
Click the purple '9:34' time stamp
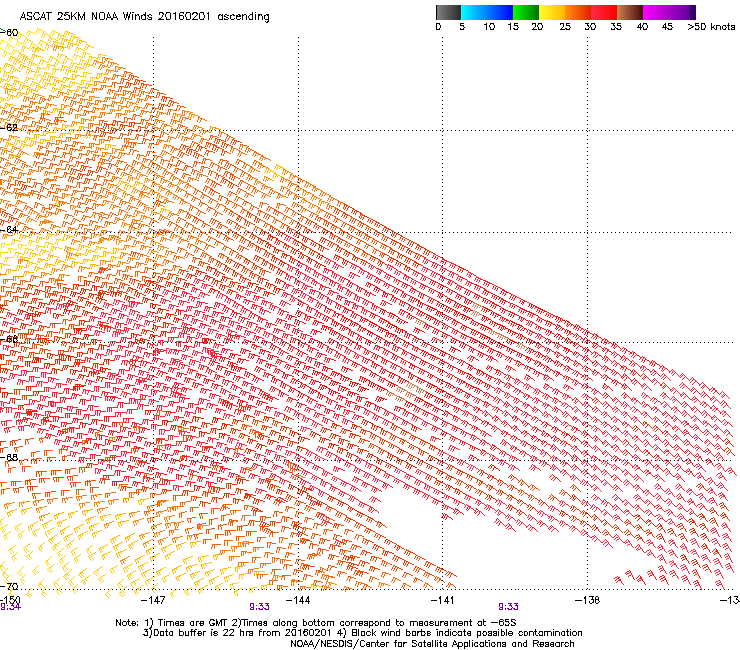[10, 607]
